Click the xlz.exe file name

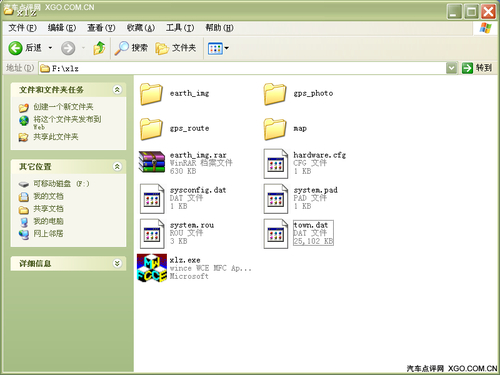pos(185,260)
